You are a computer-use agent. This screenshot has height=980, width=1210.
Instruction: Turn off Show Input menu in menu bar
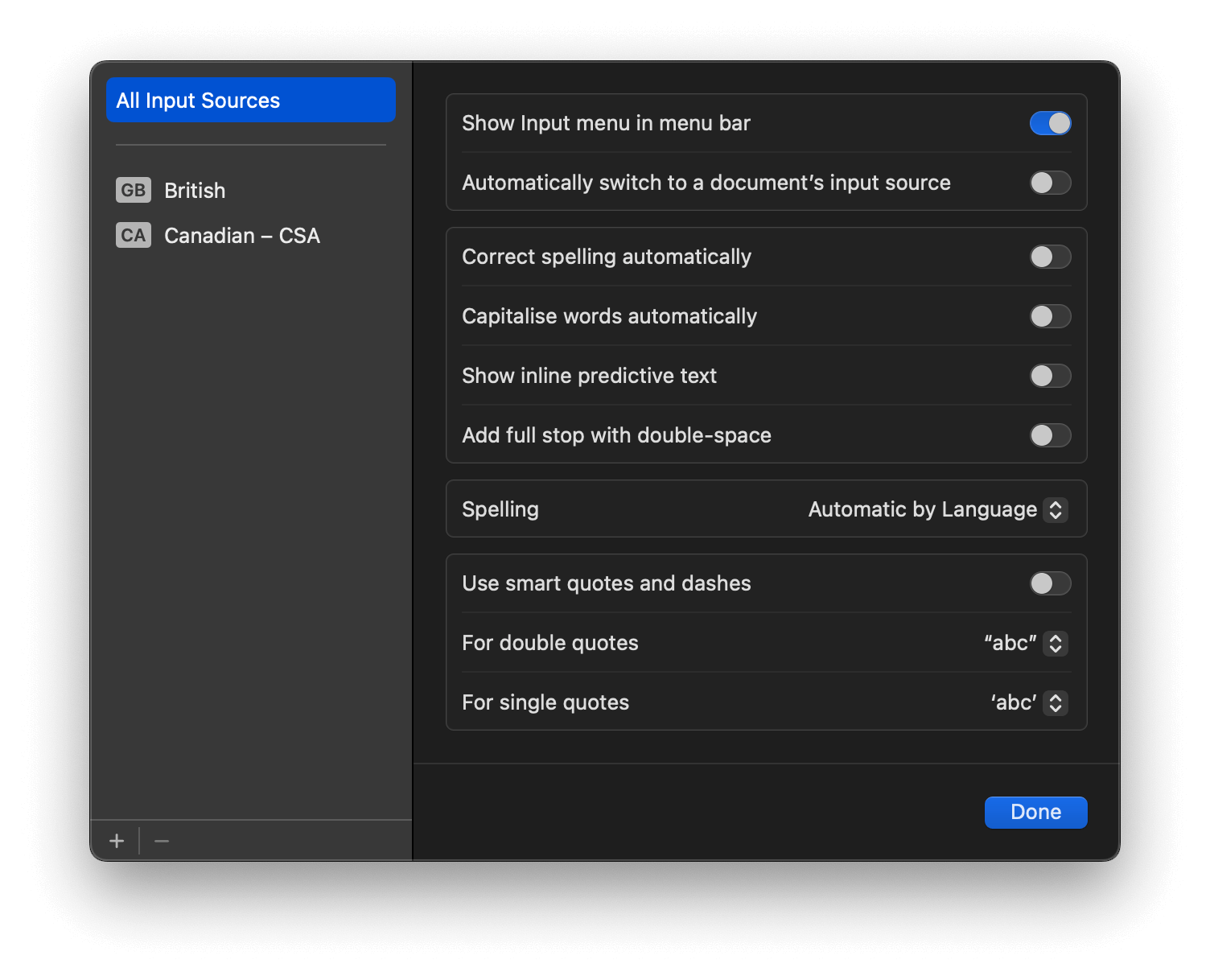[1050, 123]
